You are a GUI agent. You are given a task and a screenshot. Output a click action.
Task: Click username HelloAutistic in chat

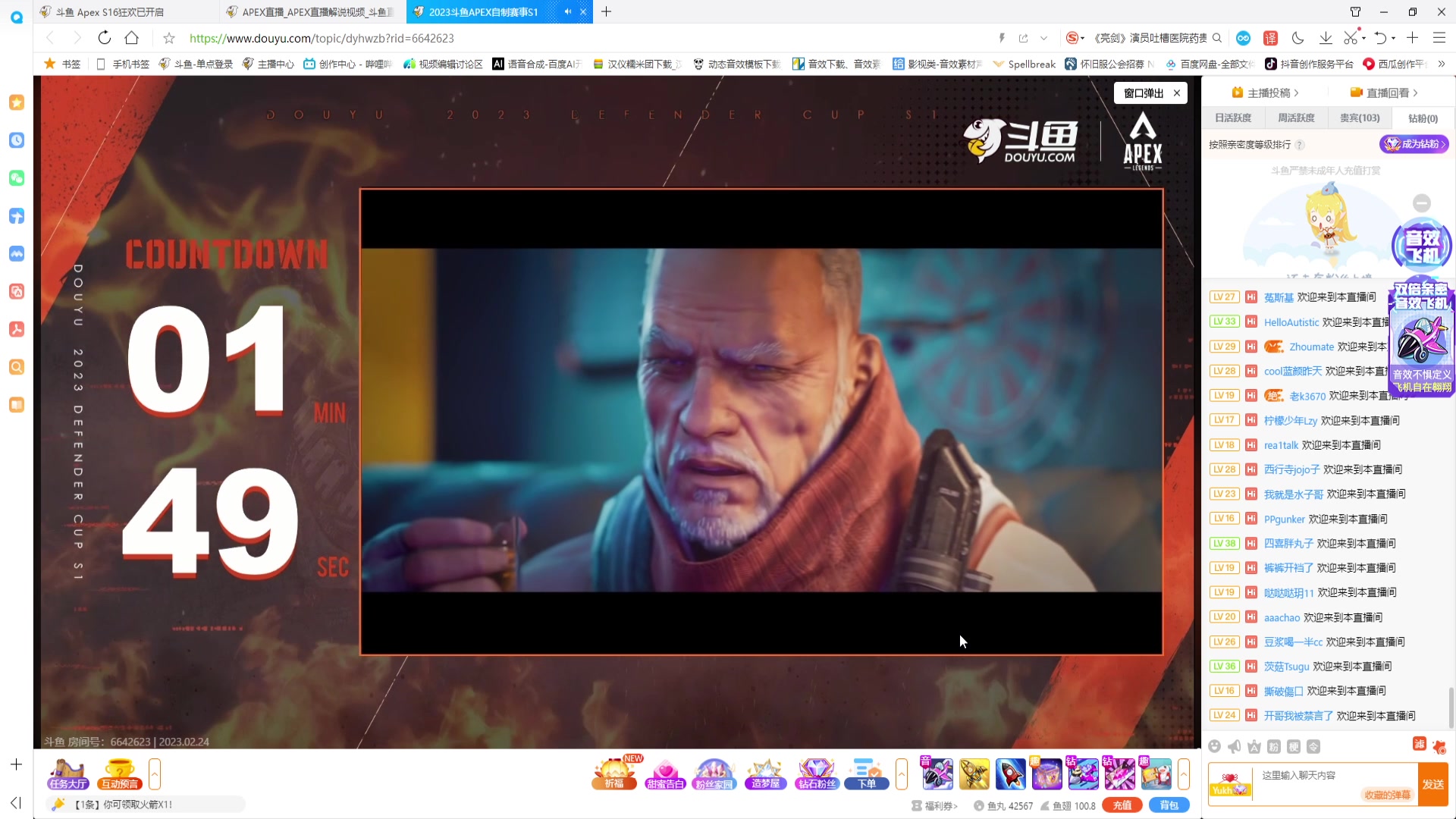click(1291, 322)
